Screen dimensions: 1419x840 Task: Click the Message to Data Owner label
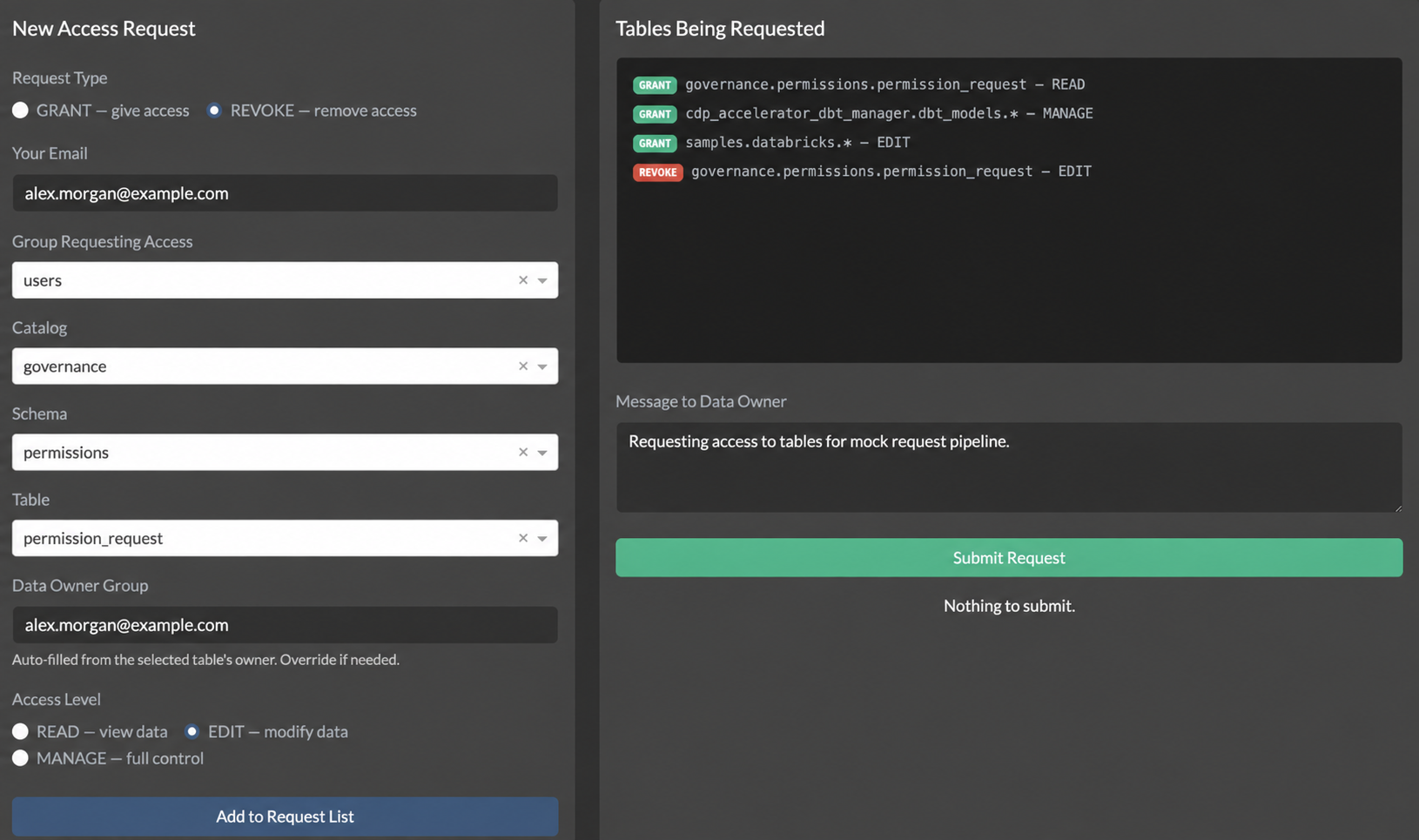point(701,401)
